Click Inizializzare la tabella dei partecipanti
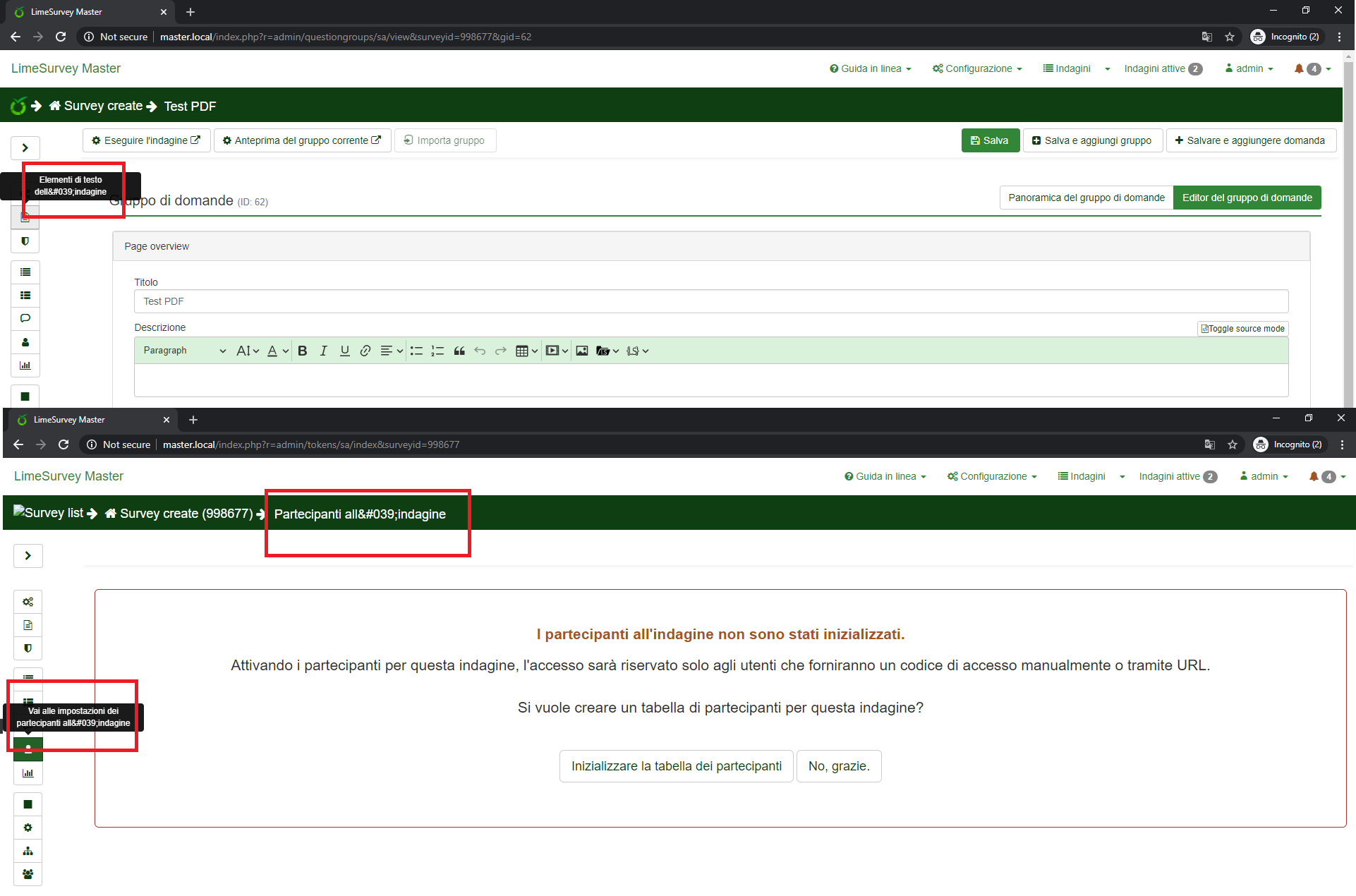 click(676, 766)
